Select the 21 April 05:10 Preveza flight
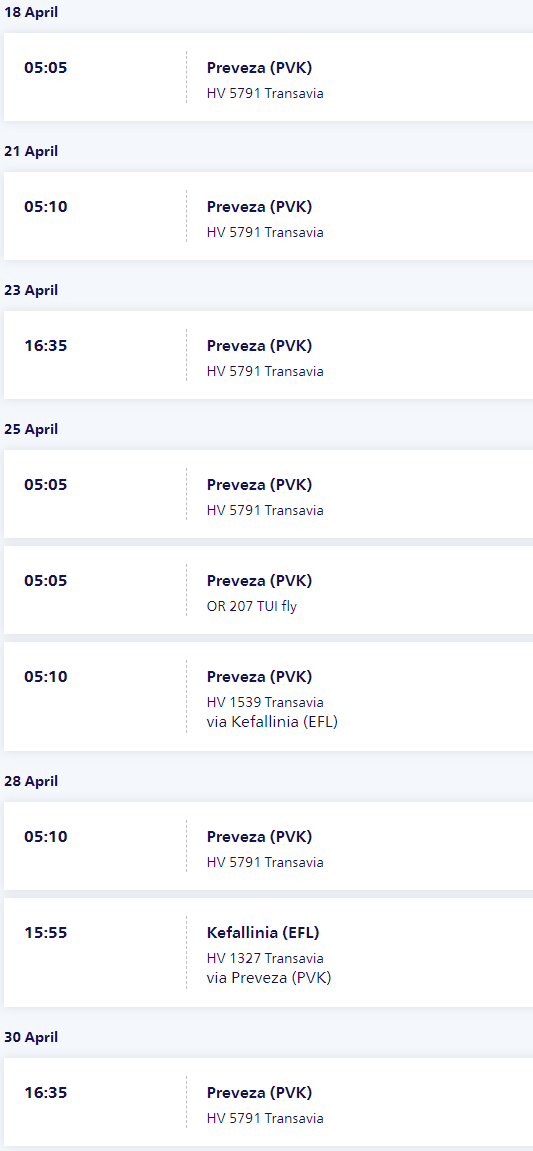533x1151 pixels. (269, 216)
